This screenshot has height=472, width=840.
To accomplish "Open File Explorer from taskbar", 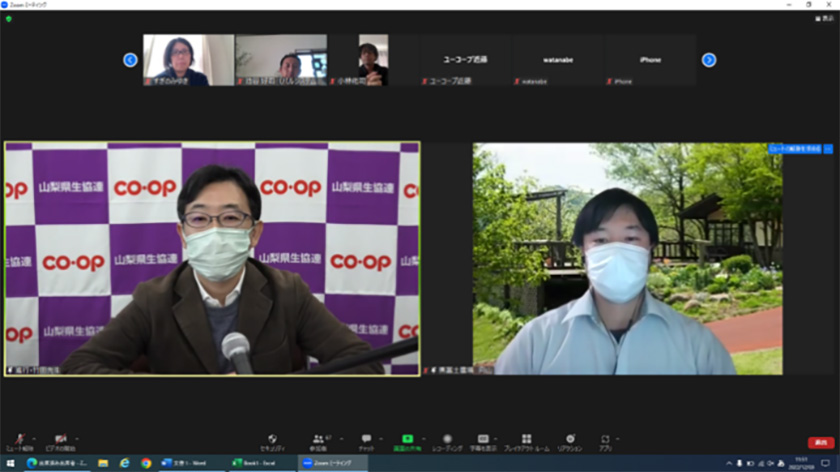I will click(x=103, y=463).
